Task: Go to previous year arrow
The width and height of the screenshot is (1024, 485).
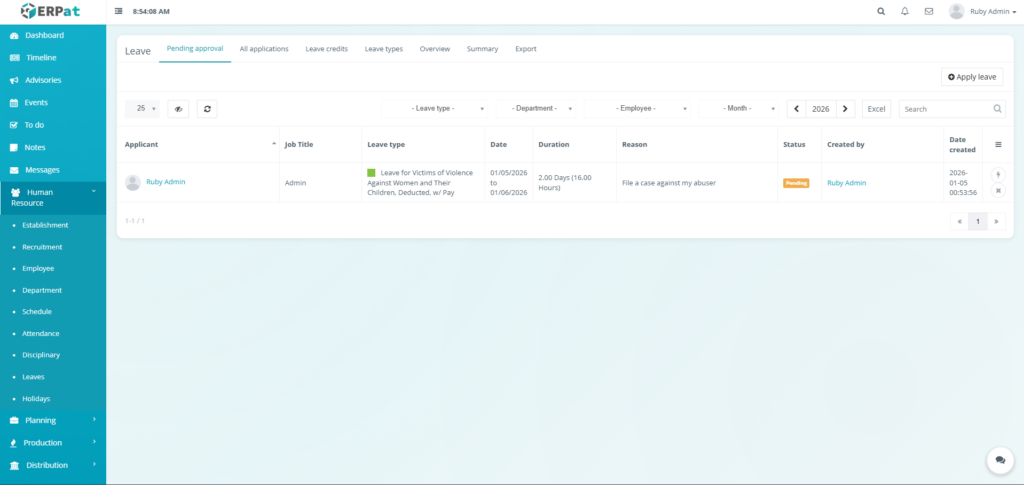Action: tap(797, 109)
